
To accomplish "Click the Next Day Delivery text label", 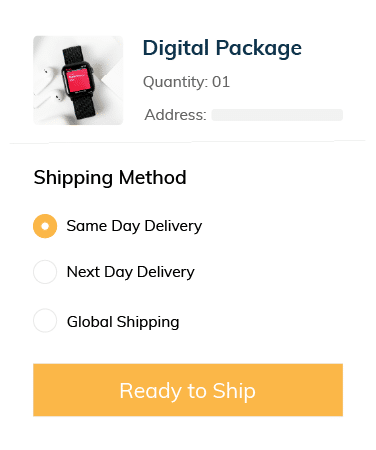I will pyautogui.click(x=131, y=272).
